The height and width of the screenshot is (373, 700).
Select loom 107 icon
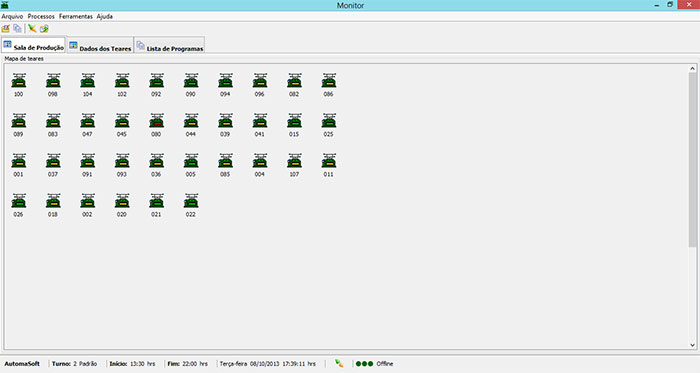click(x=294, y=161)
